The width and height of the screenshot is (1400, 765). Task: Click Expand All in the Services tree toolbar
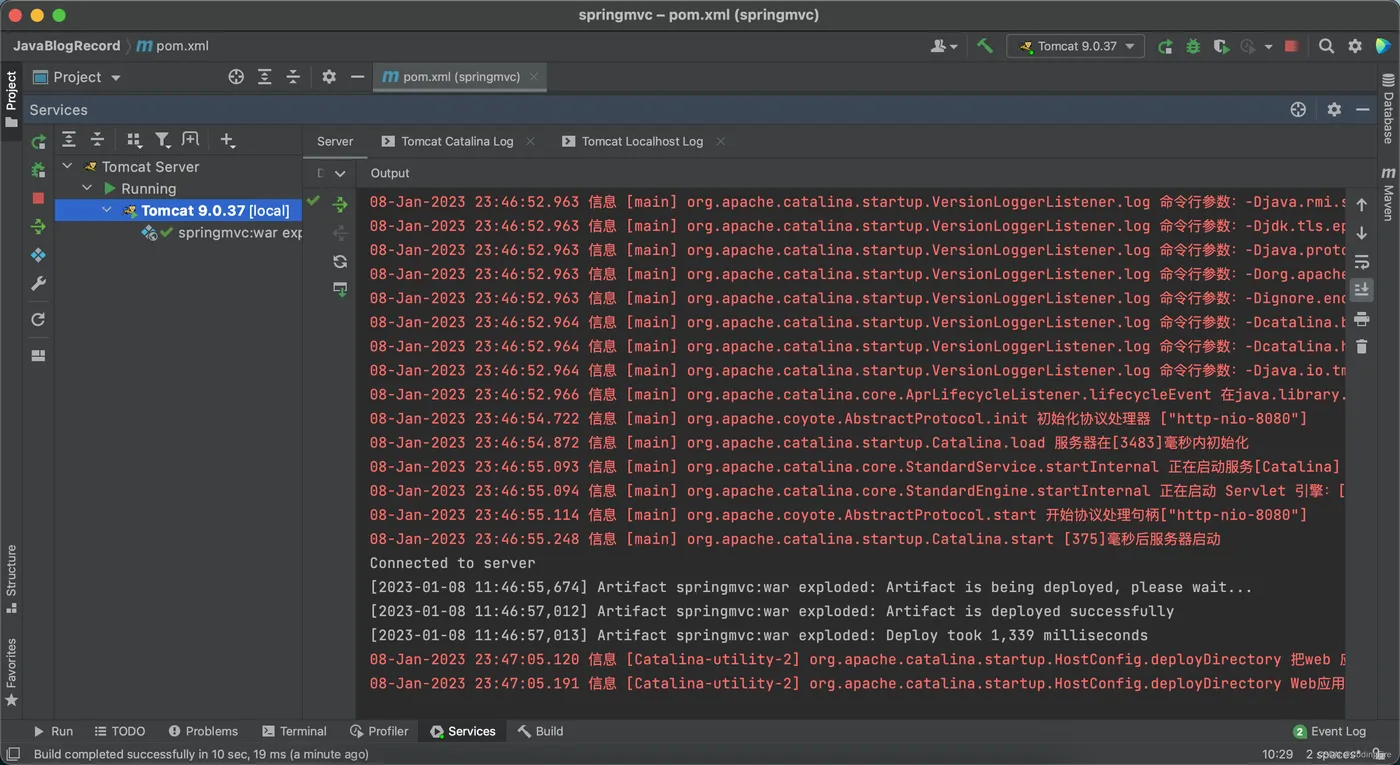[x=69, y=140]
